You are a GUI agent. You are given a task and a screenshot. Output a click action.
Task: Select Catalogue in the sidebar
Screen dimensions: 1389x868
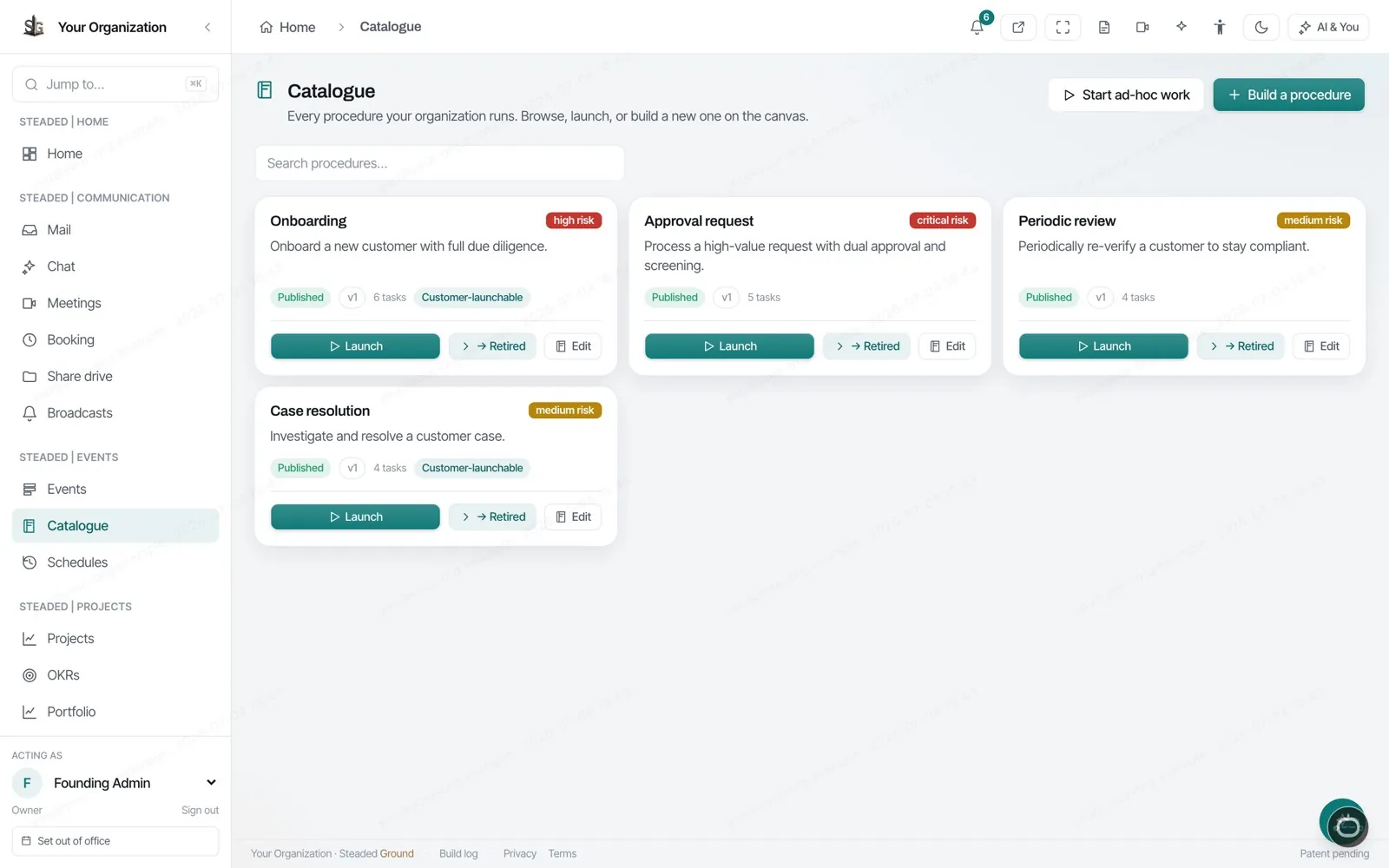tap(115, 526)
